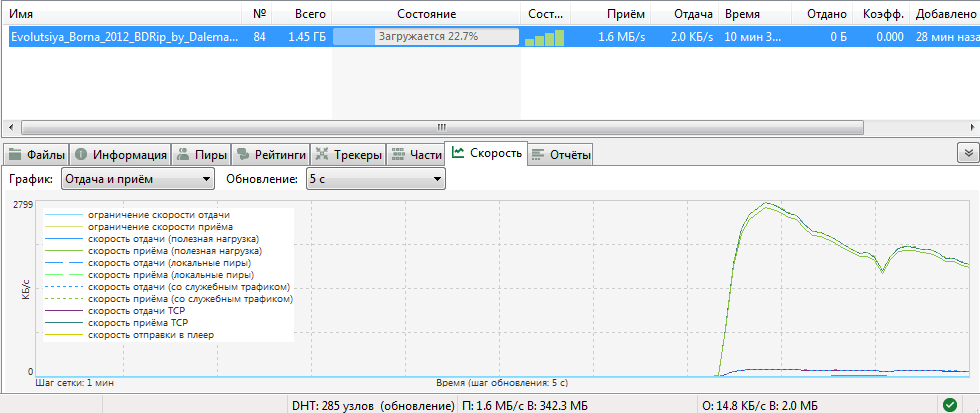The width and height of the screenshot is (980, 413).
Task: Sort by the Добавлено column header
Action: tap(944, 14)
